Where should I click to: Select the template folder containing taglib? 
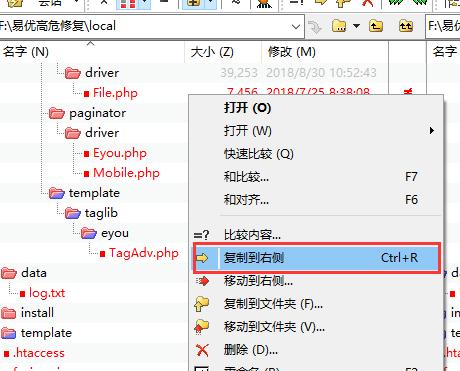click(84, 193)
